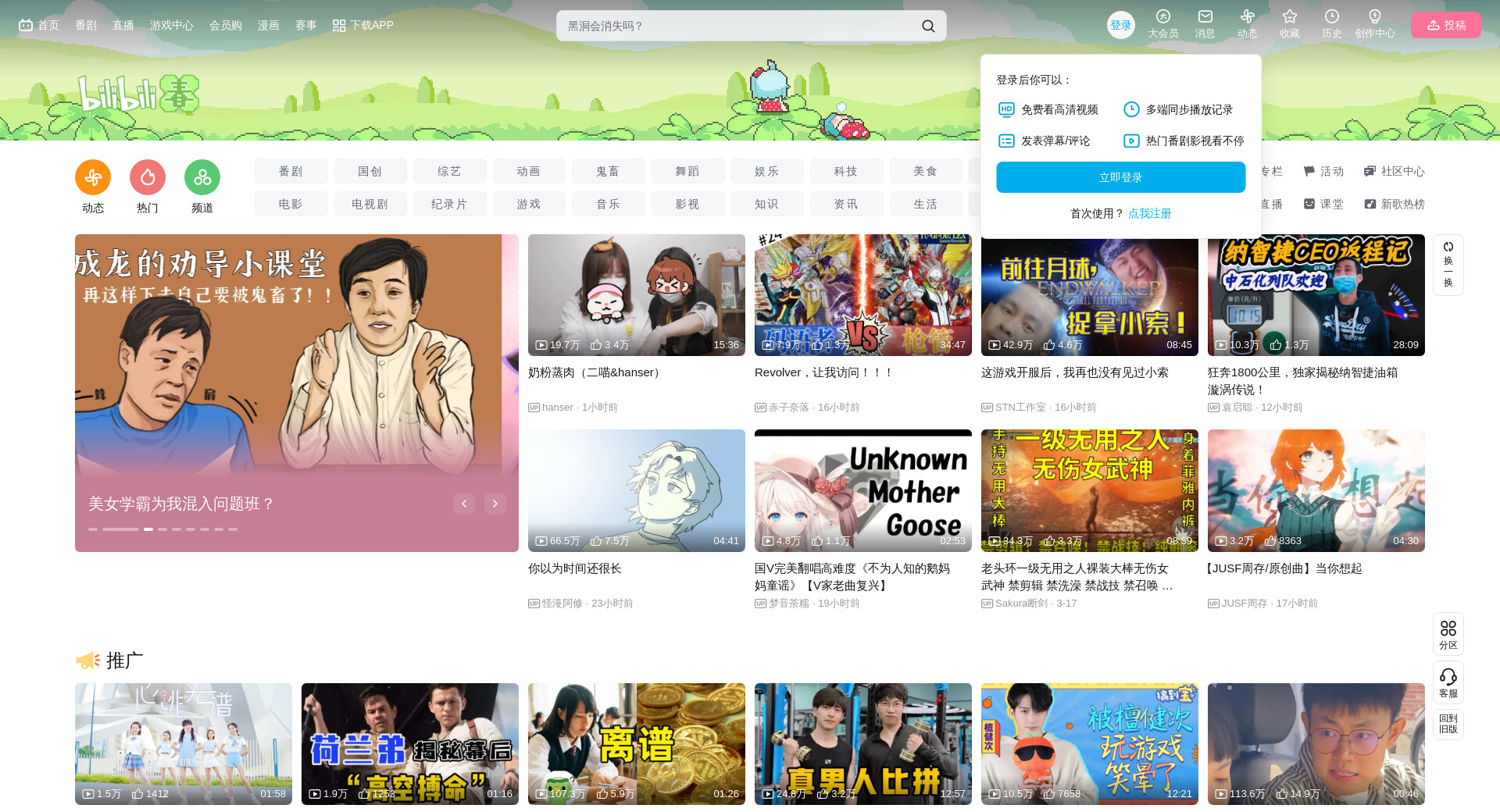Viewport: 1500px width, 812px height.
Task: Select the 国创 category
Action: click(x=370, y=171)
